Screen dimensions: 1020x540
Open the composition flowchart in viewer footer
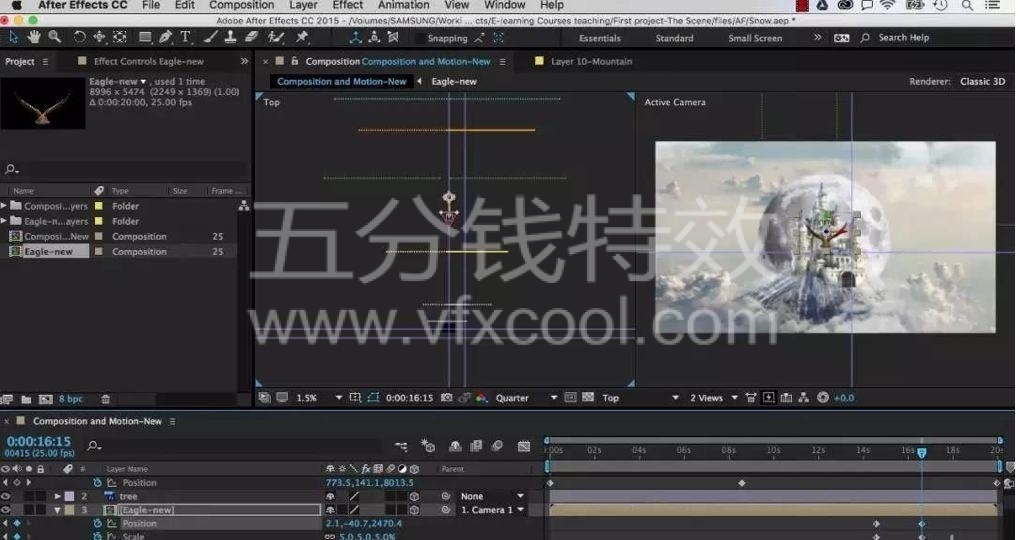pyautogui.click(x=803, y=398)
